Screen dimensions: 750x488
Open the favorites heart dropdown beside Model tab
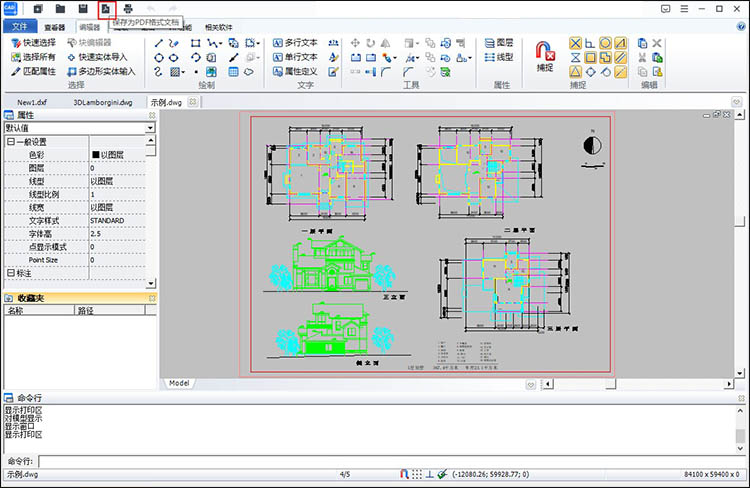point(530,385)
